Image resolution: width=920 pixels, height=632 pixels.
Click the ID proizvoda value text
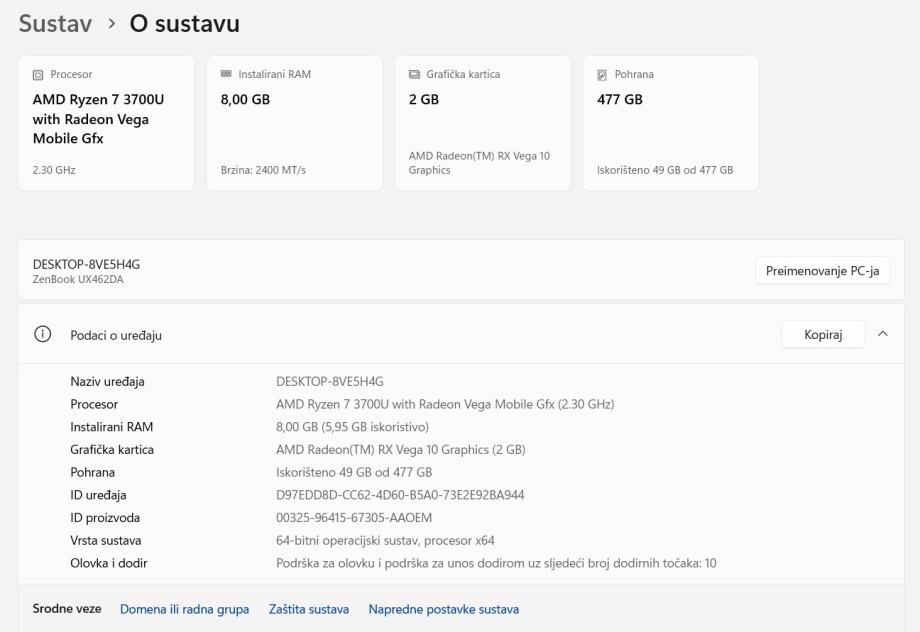354,518
